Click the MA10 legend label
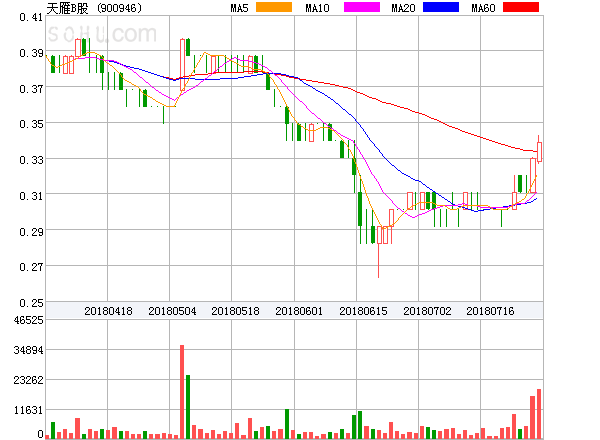The width and height of the screenshot is (600, 440). [317, 8]
